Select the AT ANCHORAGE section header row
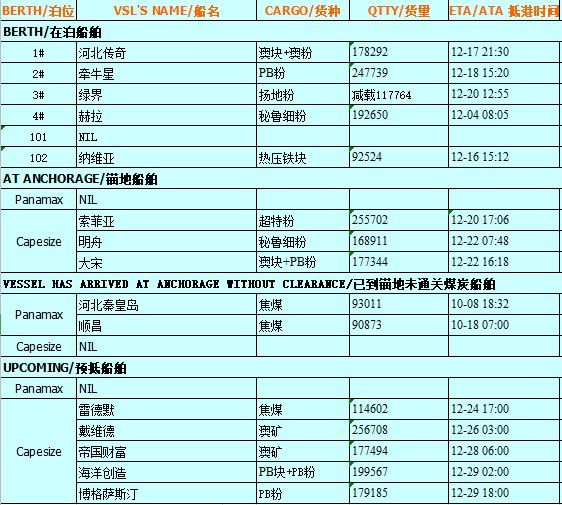This screenshot has height=505, width=562. 281,178
